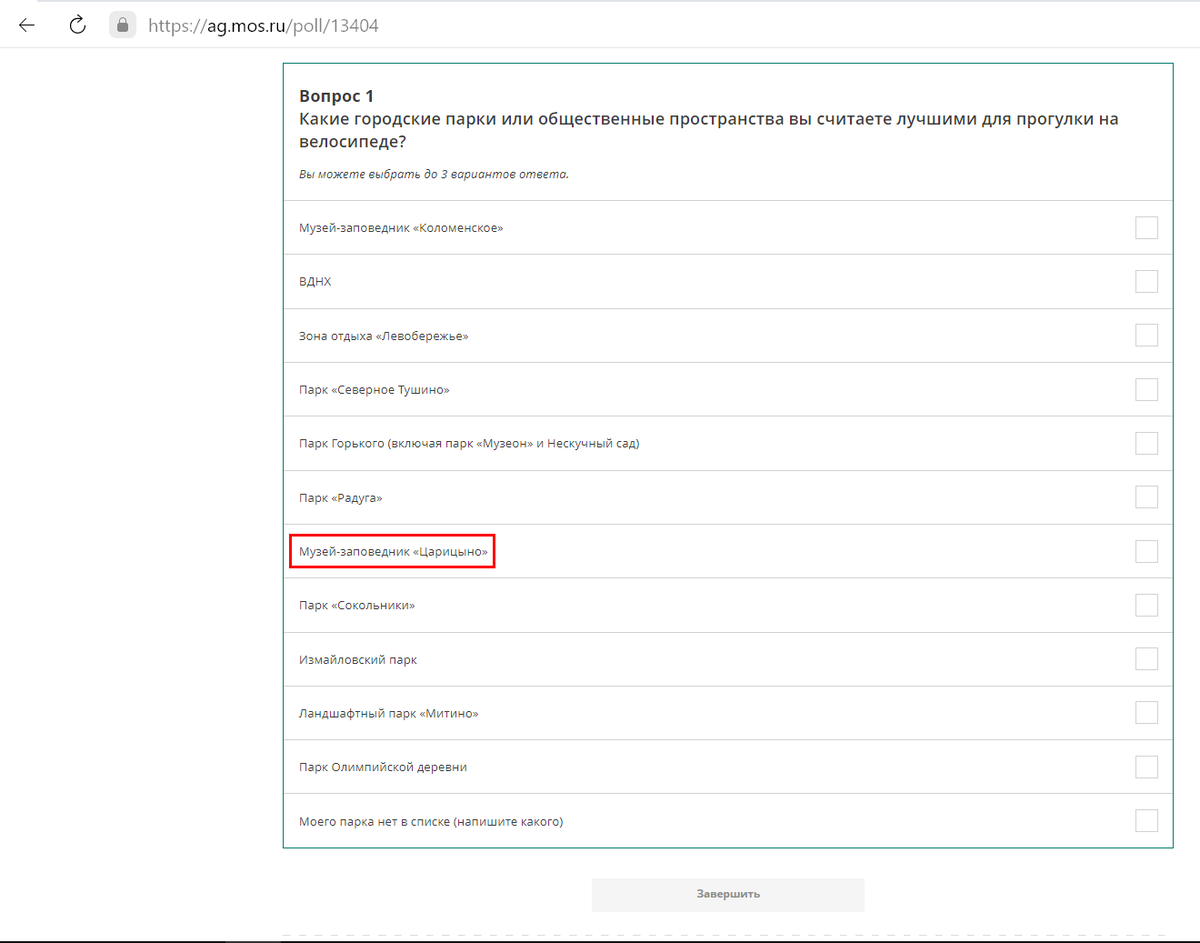Check Ландшафтный парк «Митино» box
The width and height of the screenshot is (1200, 943).
pos(1146,714)
